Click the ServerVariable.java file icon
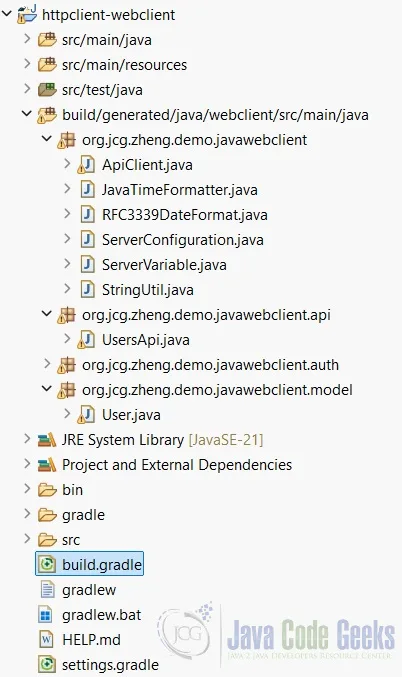 [x=88, y=265]
